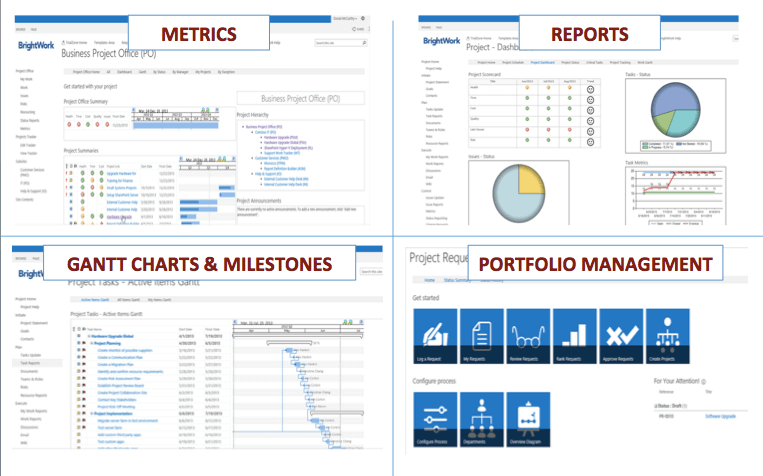The width and height of the screenshot is (763, 476).
Task: Switch to Project Dashboard tab in Reports panel
Action: 543,62
